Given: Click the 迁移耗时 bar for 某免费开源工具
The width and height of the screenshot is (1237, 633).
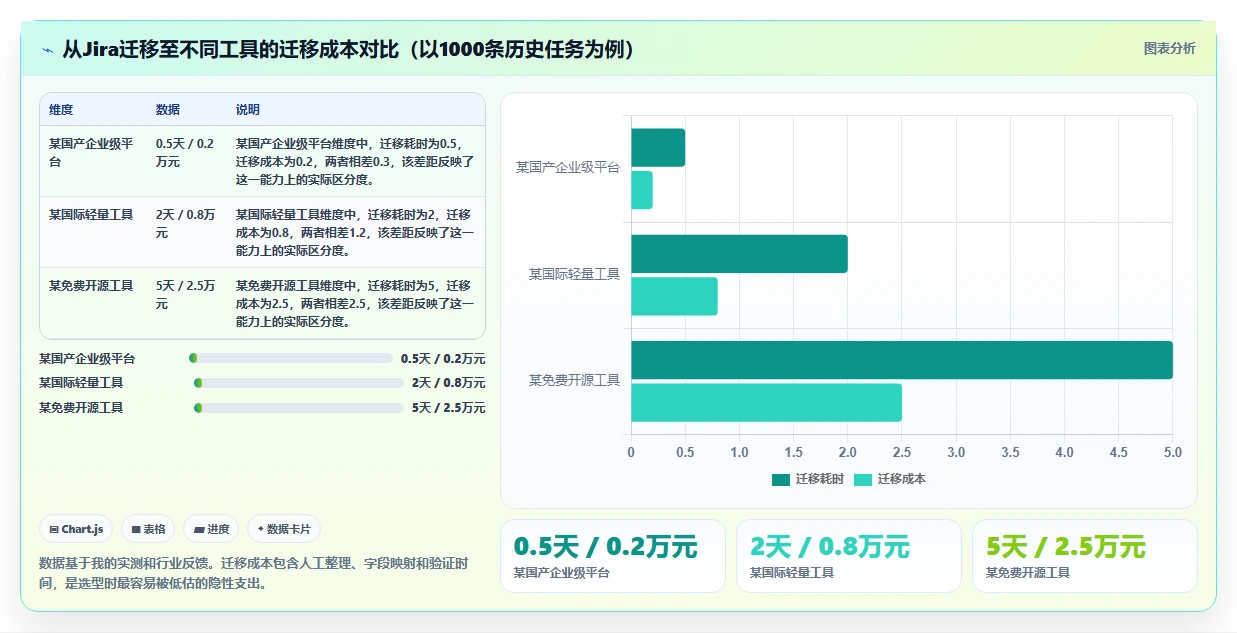Looking at the screenshot, I should click(x=902, y=360).
